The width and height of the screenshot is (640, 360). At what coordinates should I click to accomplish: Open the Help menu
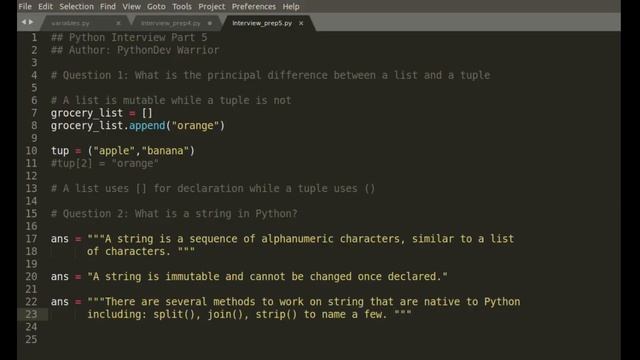click(x=291, y=7)
